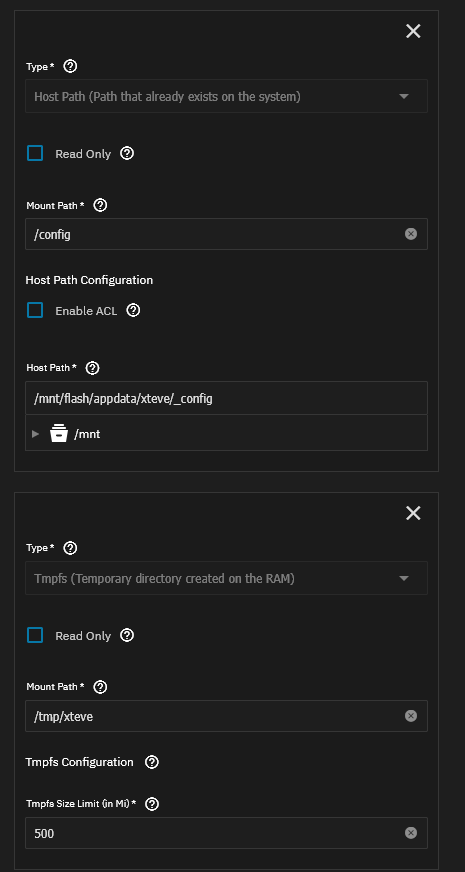Screen dimensions: 465x872
Task: Clear the /tmp/xteve mount path
Action: click(x=410, y=716)
